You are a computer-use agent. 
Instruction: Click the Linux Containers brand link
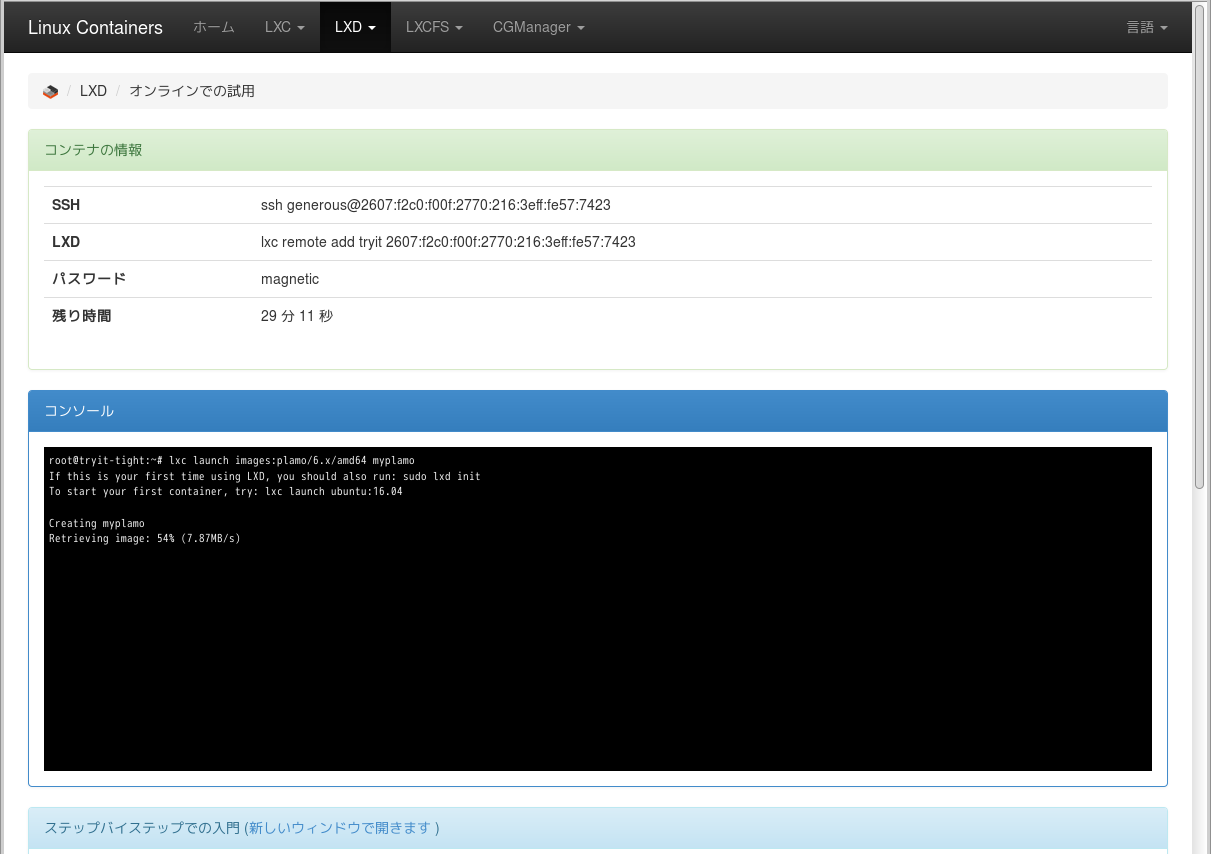coord(95,27)
